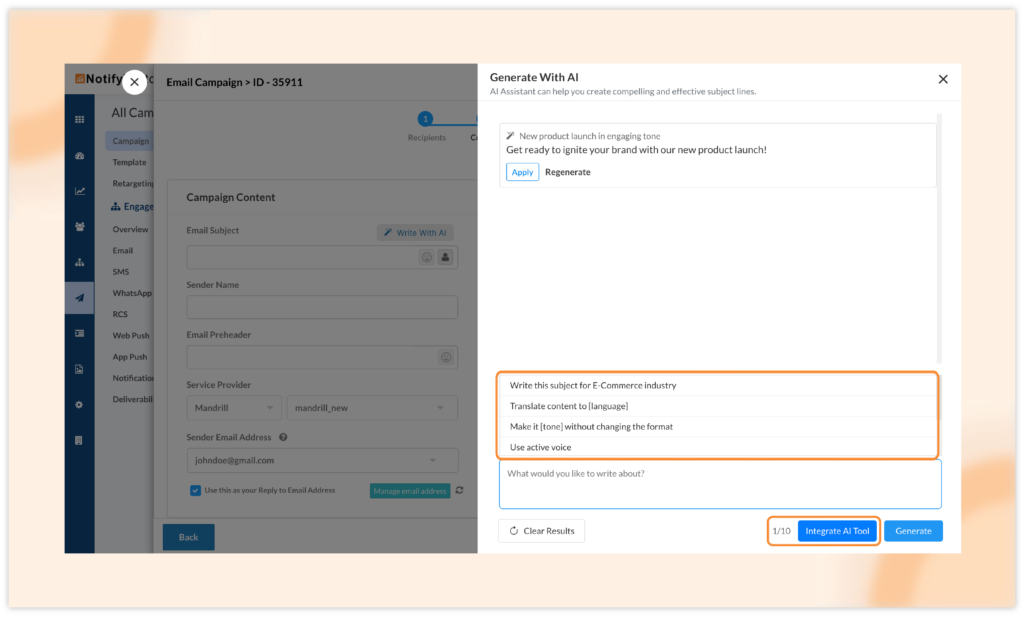
Task: Expand the Engage section heading
Action: click(x=133, y=207)
